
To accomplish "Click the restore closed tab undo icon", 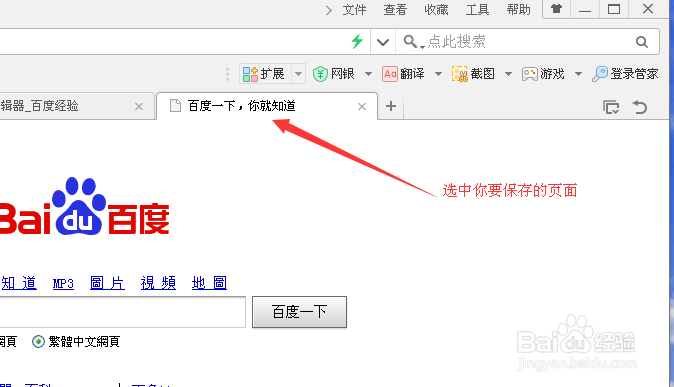I will coord(640,107).
